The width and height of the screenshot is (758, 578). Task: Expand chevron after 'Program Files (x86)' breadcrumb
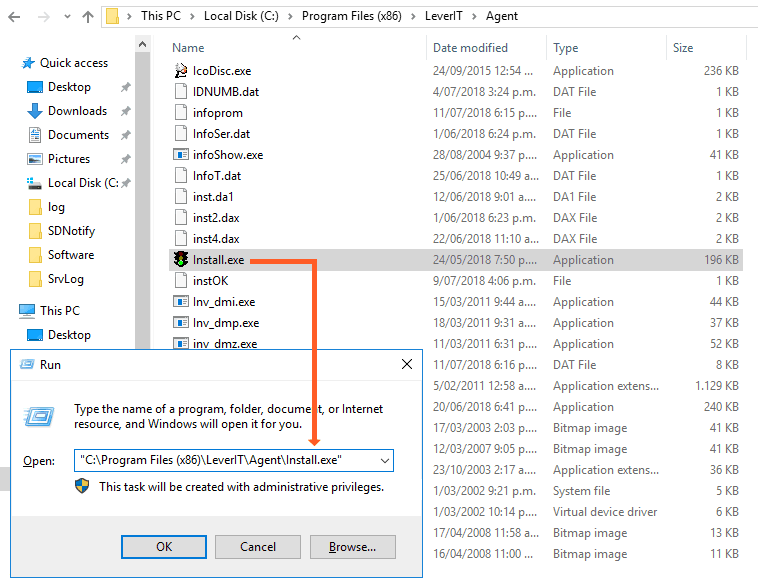point(413,16)
